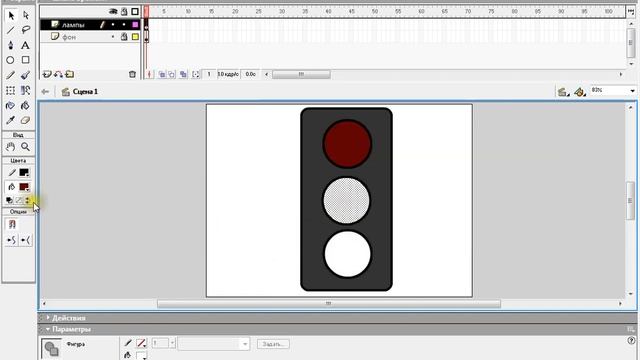The image size is (640, 360).
Task: Toggle show/hide all layers eye icon
Action: [113, 12]
